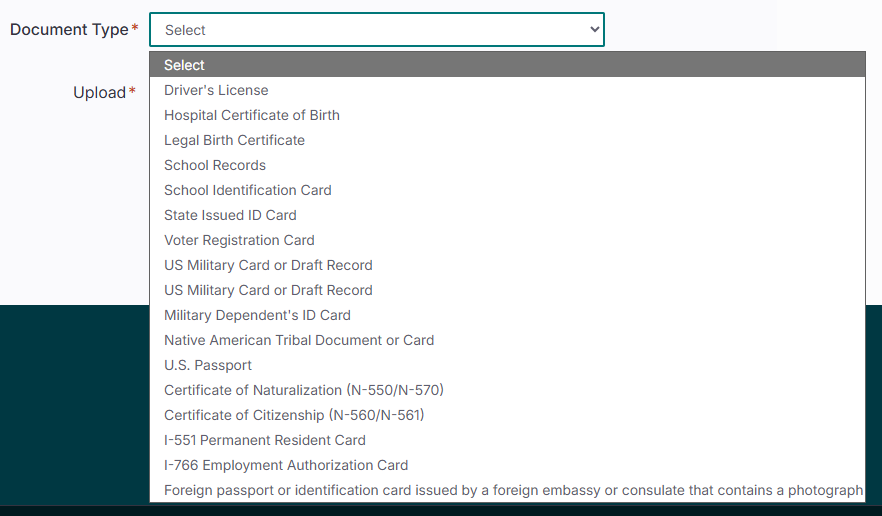
Task: Choose I-551 Permanent Resident Card
Action: [x=506, y=440]
